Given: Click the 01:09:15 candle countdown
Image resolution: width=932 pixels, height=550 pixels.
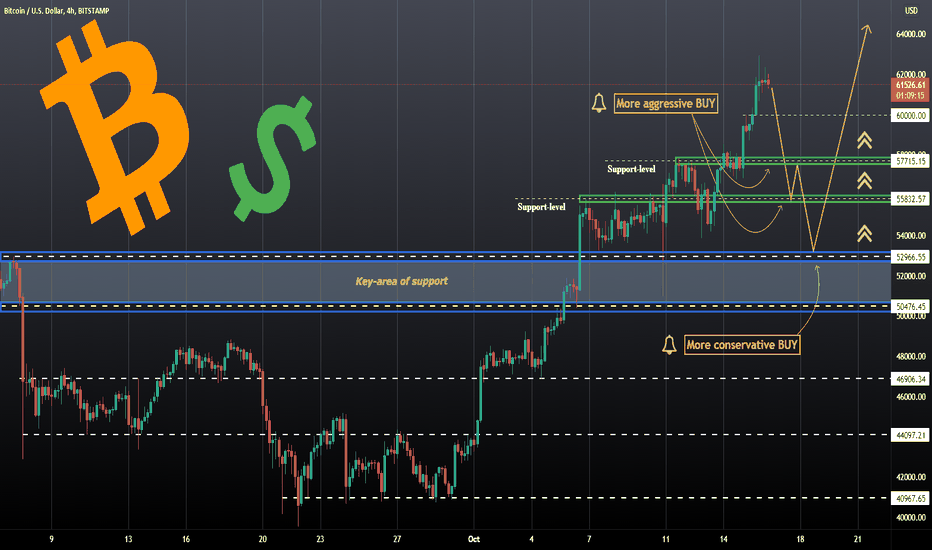Looking at the screenshot, I should (911, 96).
